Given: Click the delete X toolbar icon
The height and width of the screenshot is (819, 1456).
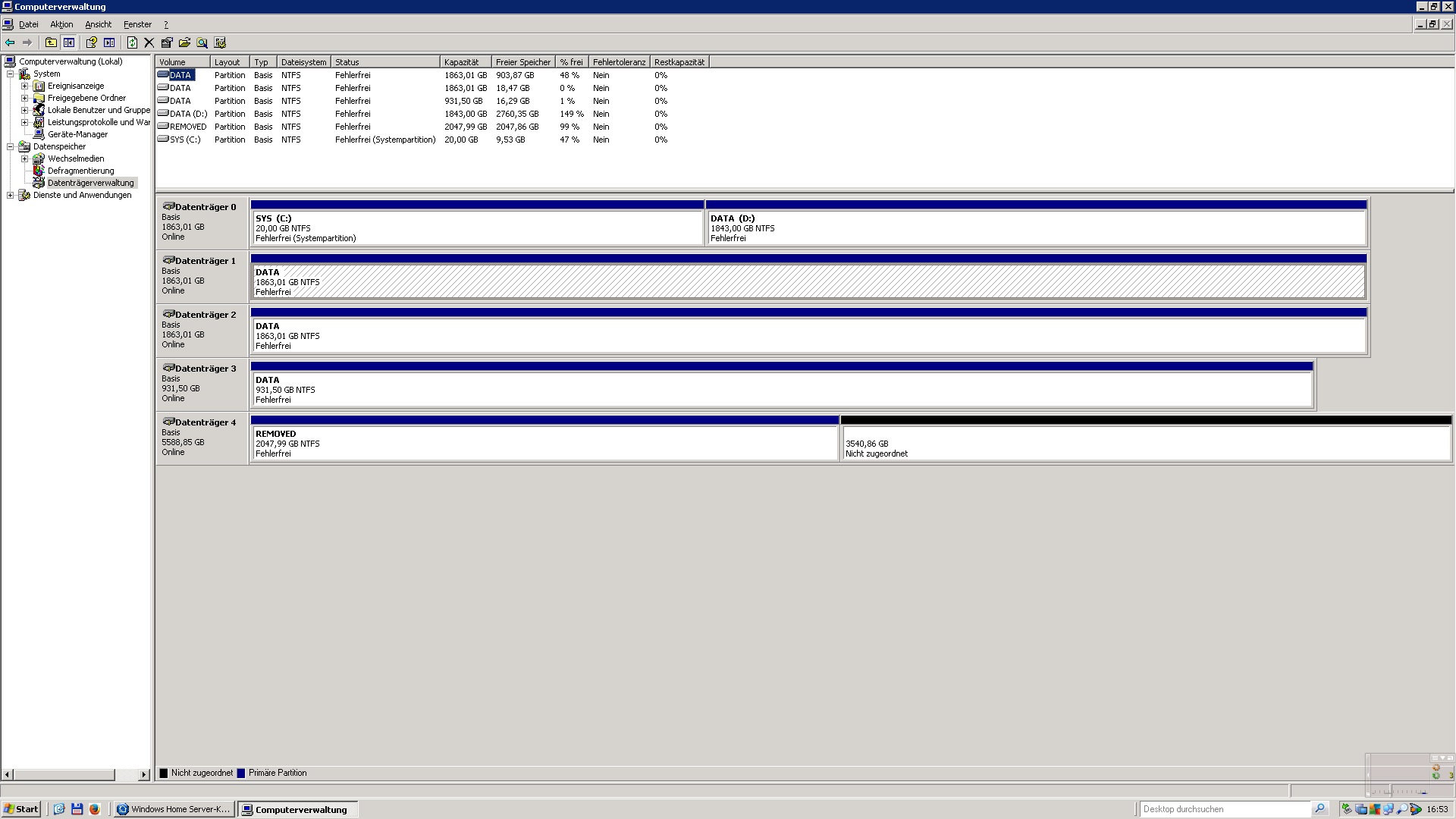Looking at the screenshot, I should click(149, 43).
